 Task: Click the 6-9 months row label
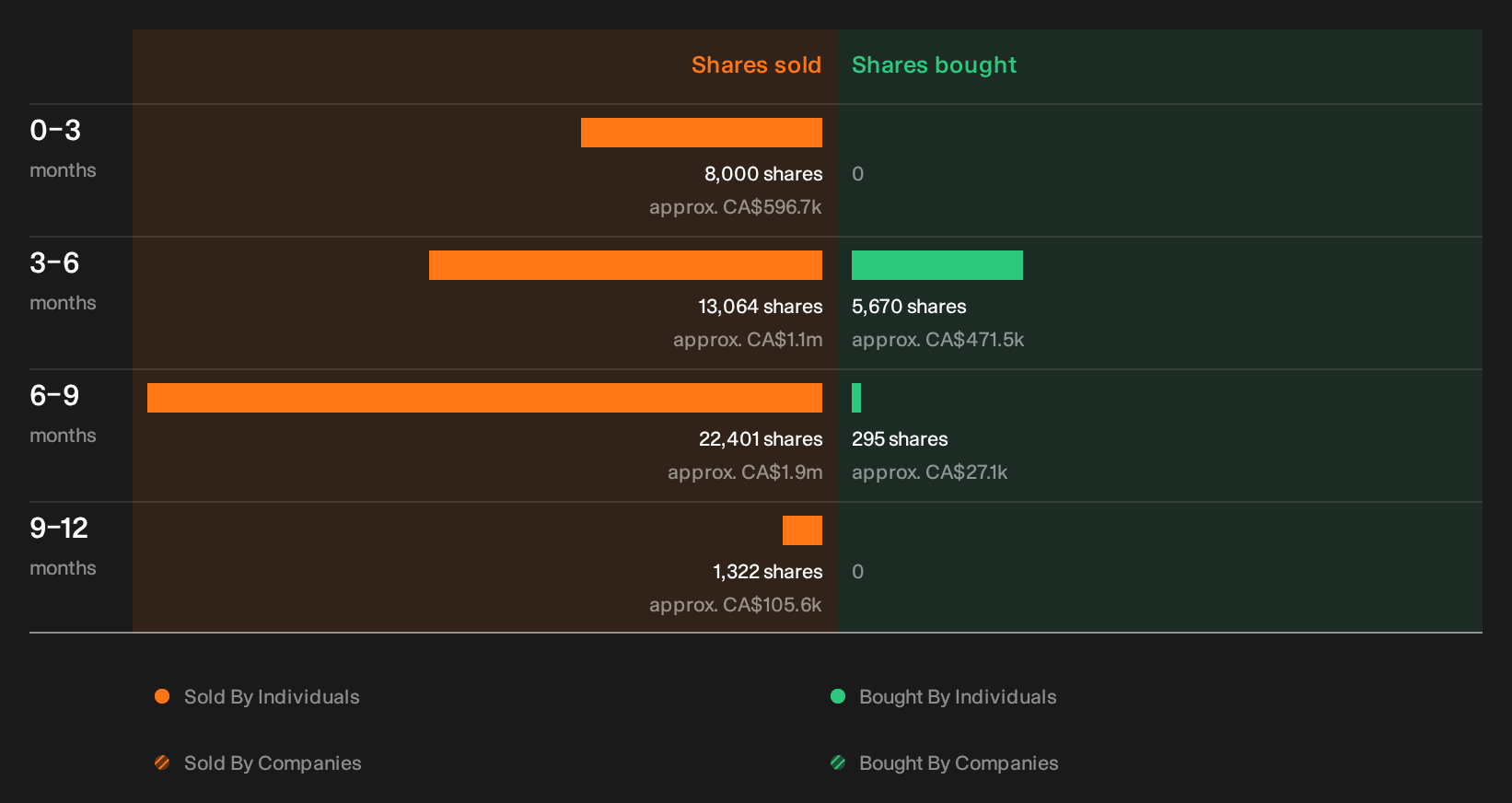point(63,413)
